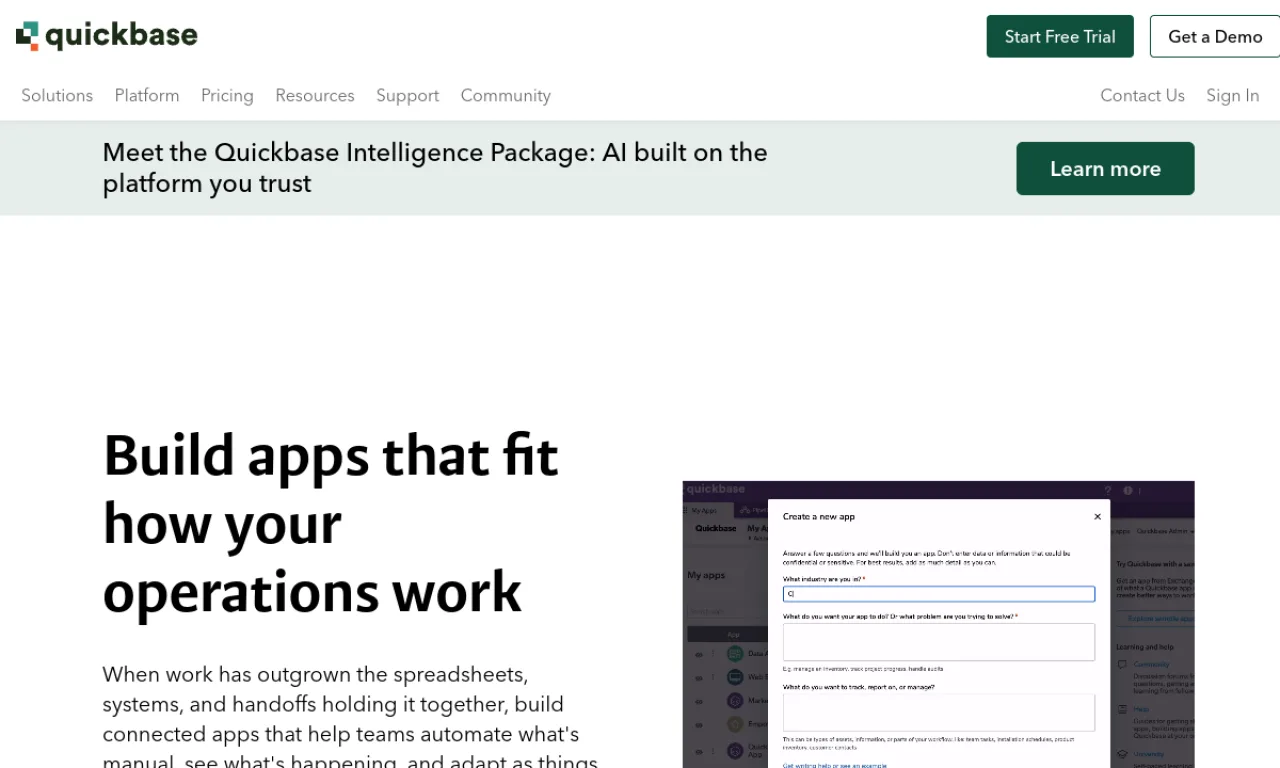Viewport: 1280px width, 768px height.
Task: Focus the 'What industry are you in' field
Action: coord(939,594)
